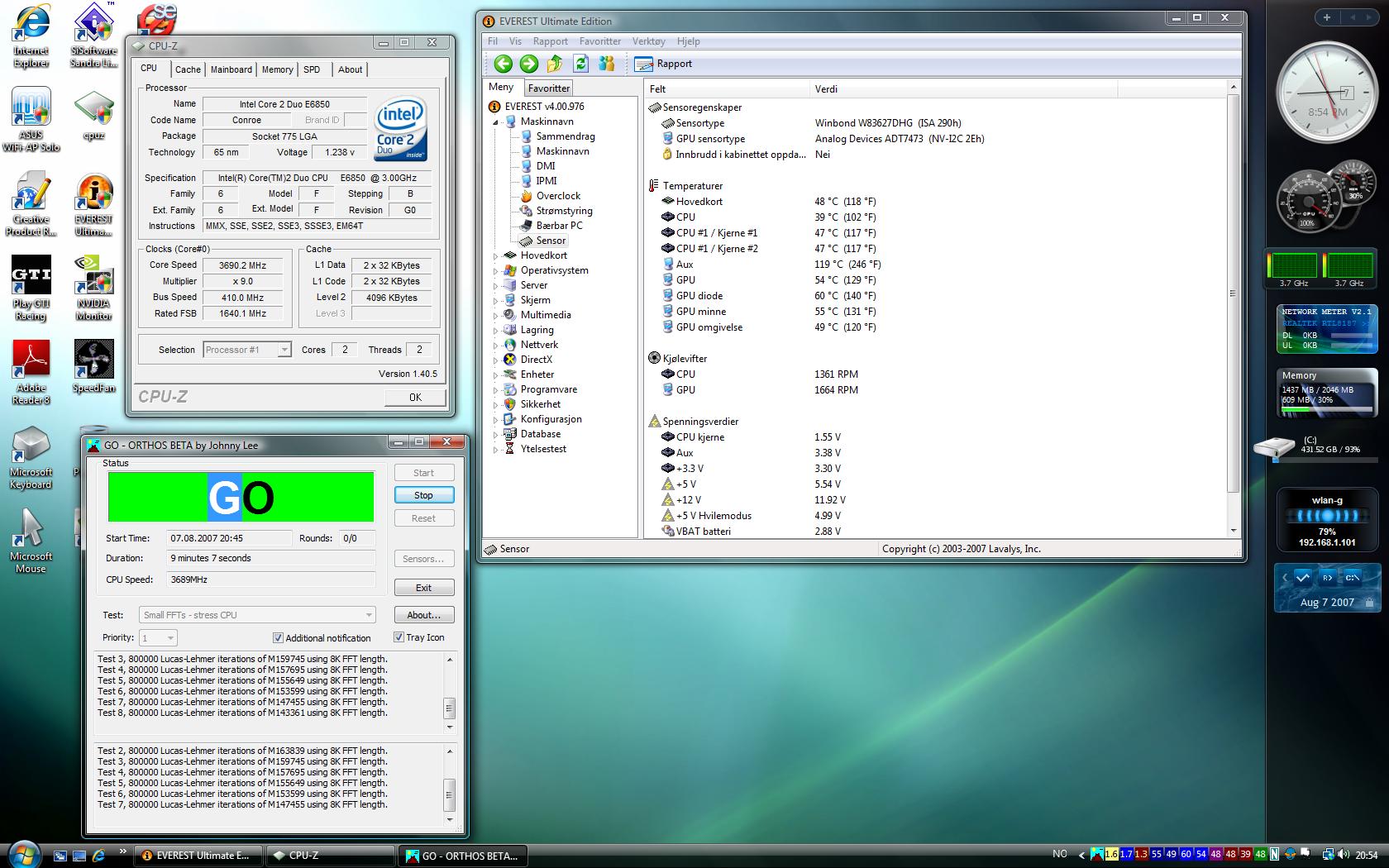Expand the Operativsystem tree node
This screenshot has height=868, width=1389.
coord(496,270)
